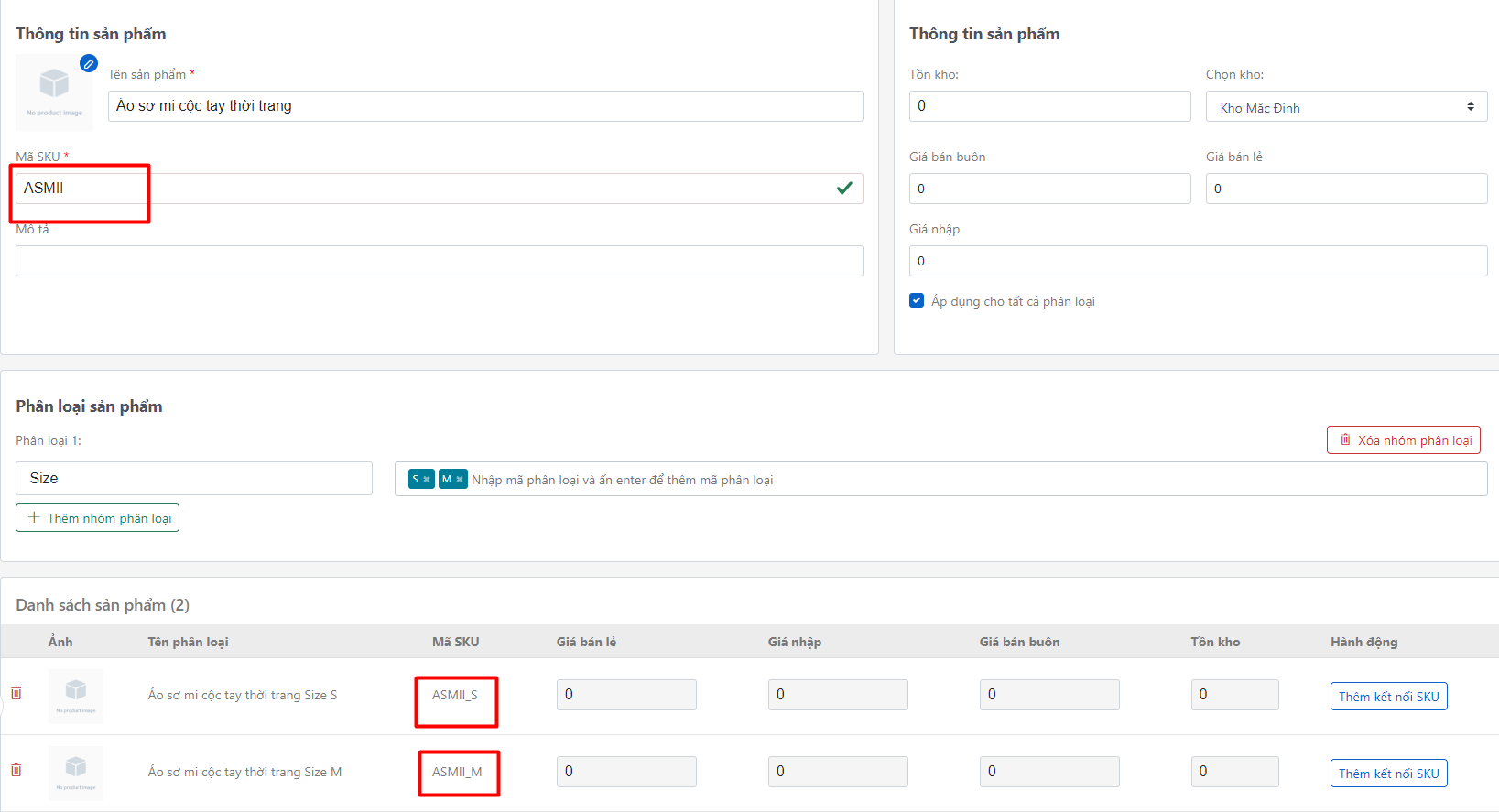Click Áo sơ mi cộc tay thời trang Size M text

tap(244, 772)
